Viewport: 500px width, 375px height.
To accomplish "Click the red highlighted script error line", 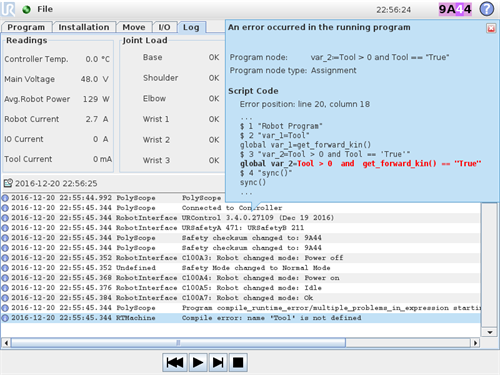I will click(x=361, y=164).
